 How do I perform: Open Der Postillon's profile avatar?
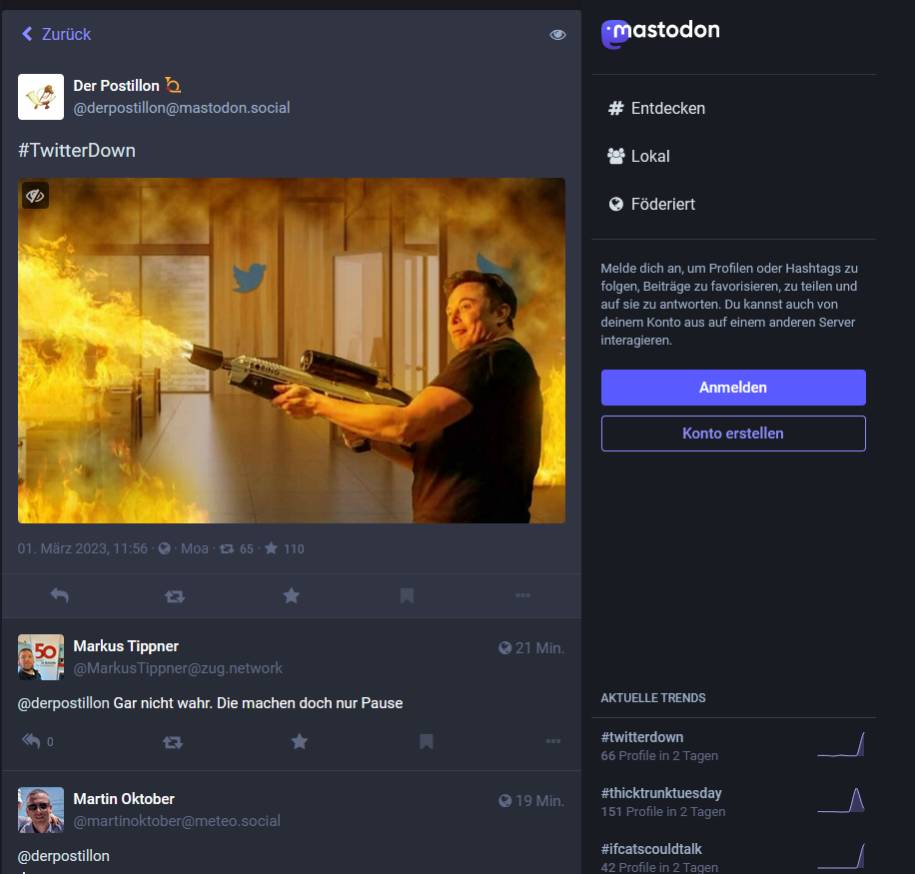(x=41, y=97)
